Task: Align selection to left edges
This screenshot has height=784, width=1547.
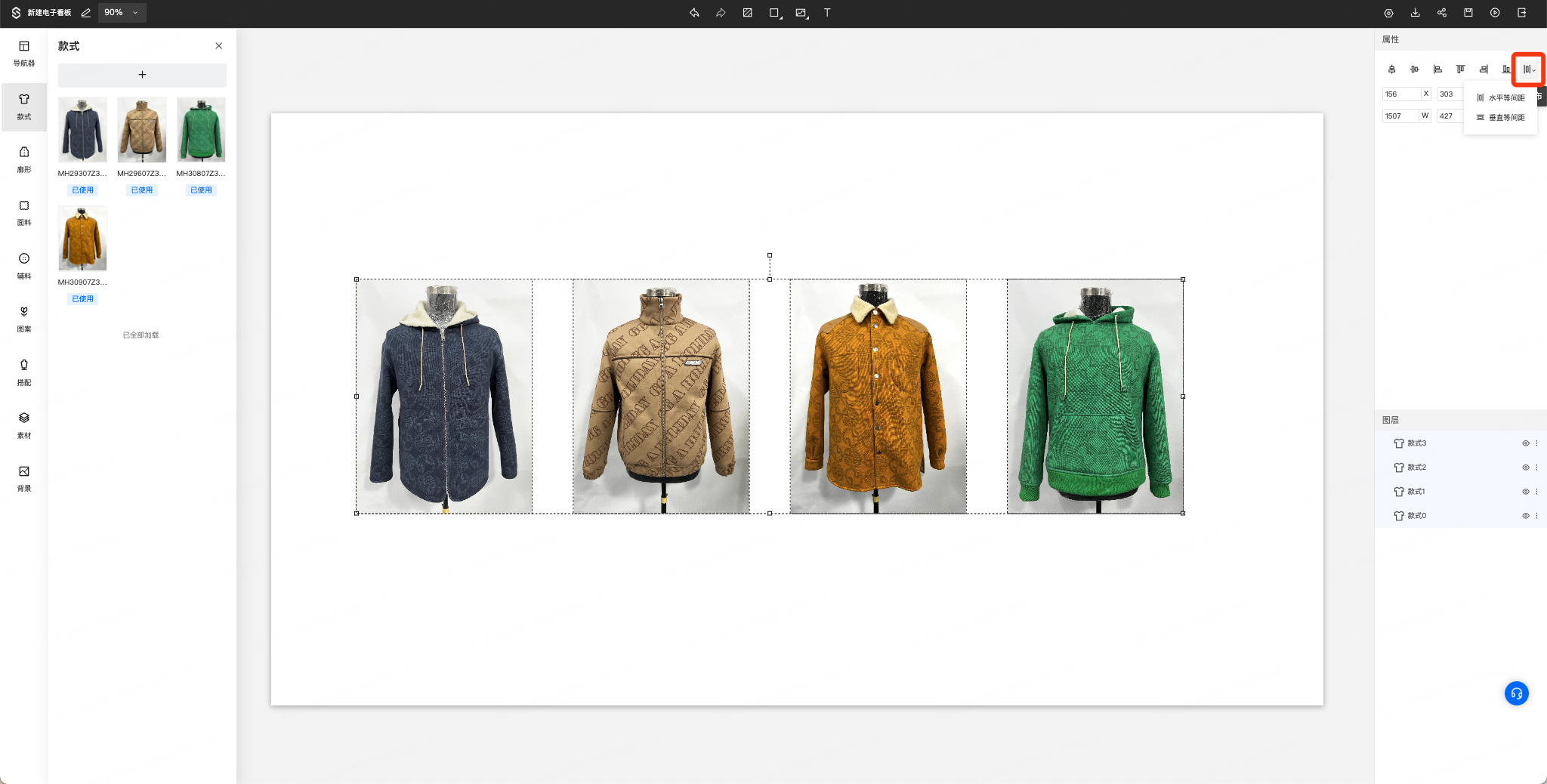Action: point(1437,69)
